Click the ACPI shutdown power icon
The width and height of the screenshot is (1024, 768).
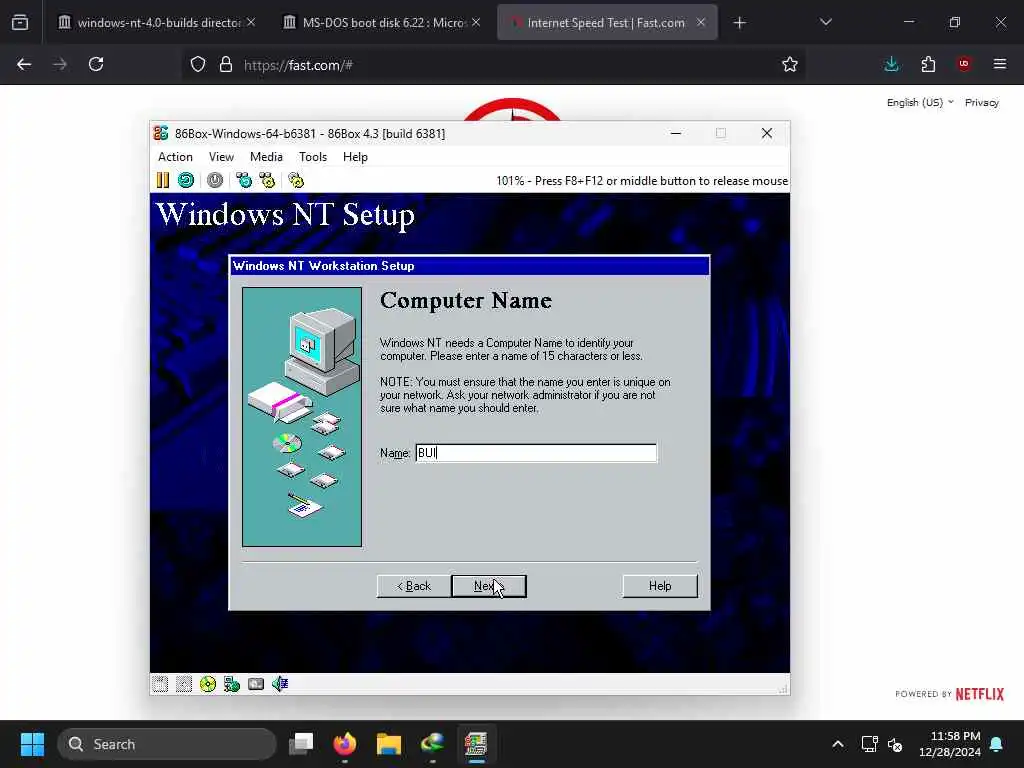point(215,180)
